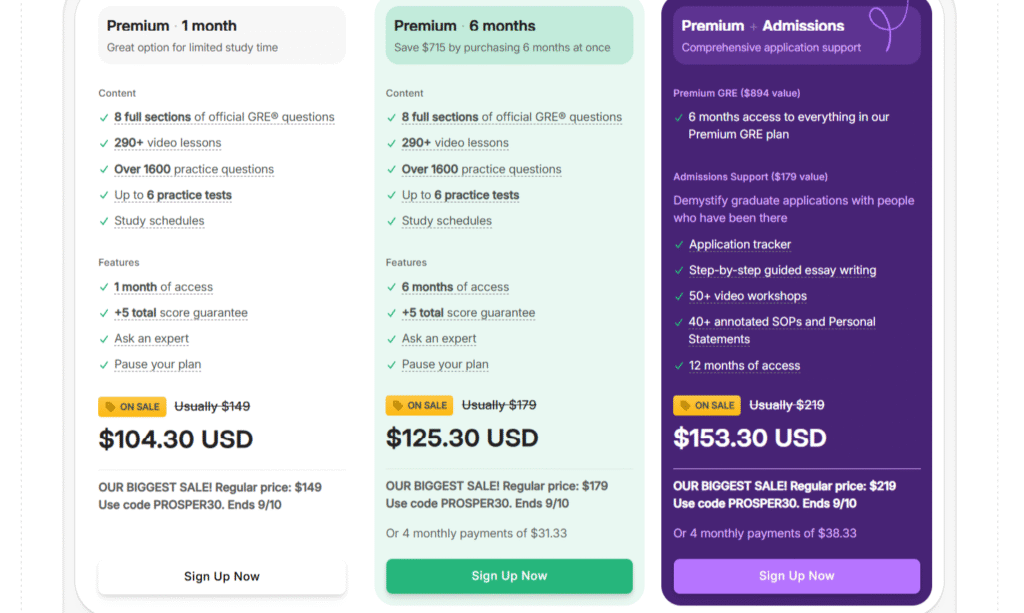Click the ON SALE tag icon in the 1 month plan
Image resolution: width=1024 pixels, height=613 pixels.
[x=110, y=407]
